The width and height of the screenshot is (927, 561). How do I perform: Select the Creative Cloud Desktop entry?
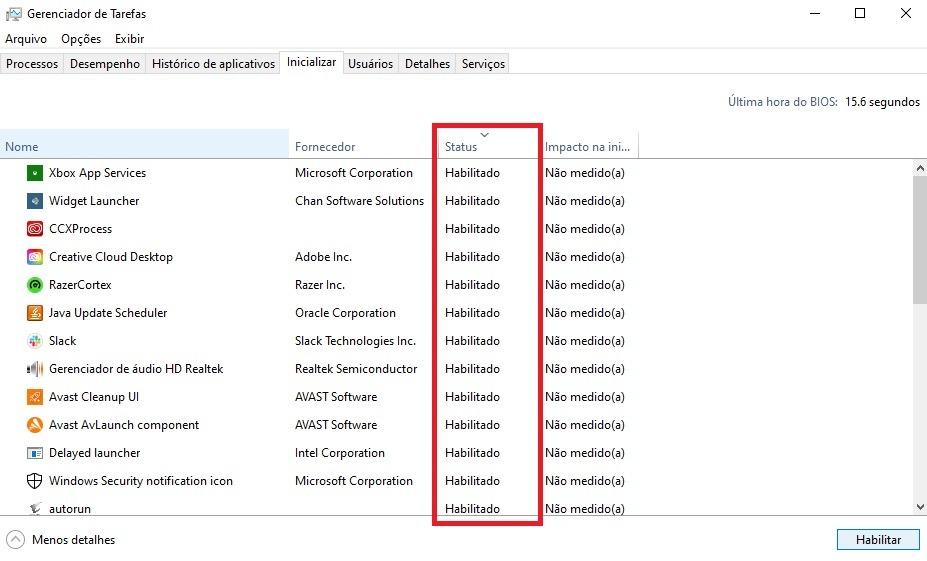pyautogui.click(x=111, y=257)
